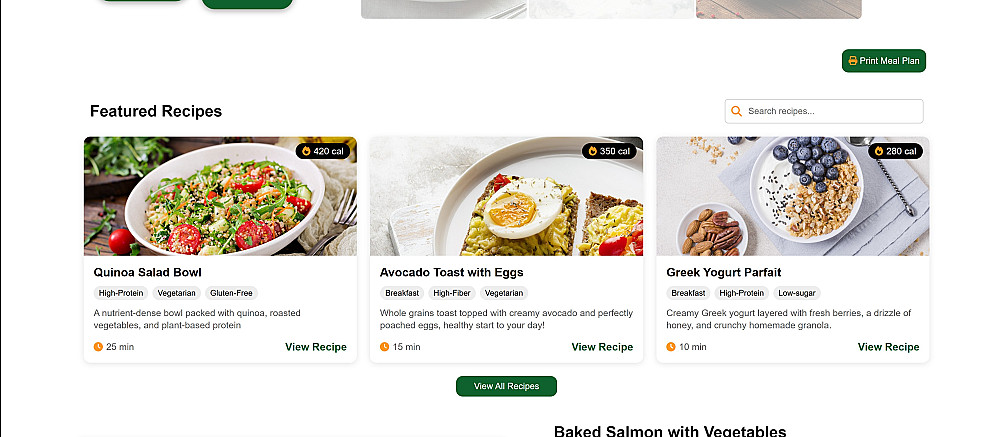
Task: Click the printer icon on Print Meal Plan
Action: point(853,61)
